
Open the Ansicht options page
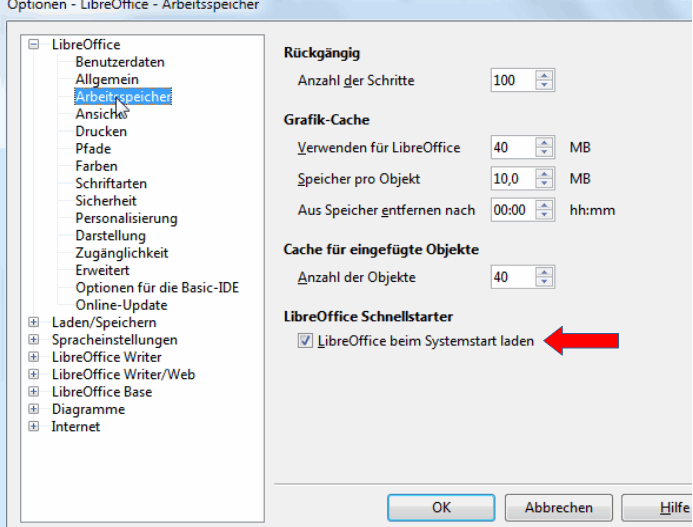101,114
